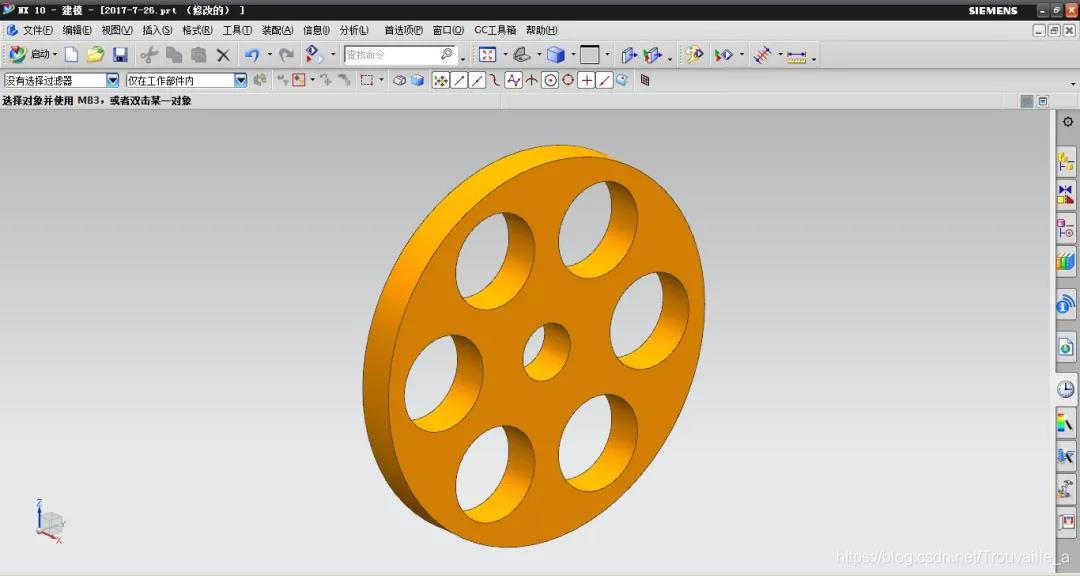Open the view orientation dropdown
The height and width of the screenshot is (576, 1080).
click(x=539, y=54)
